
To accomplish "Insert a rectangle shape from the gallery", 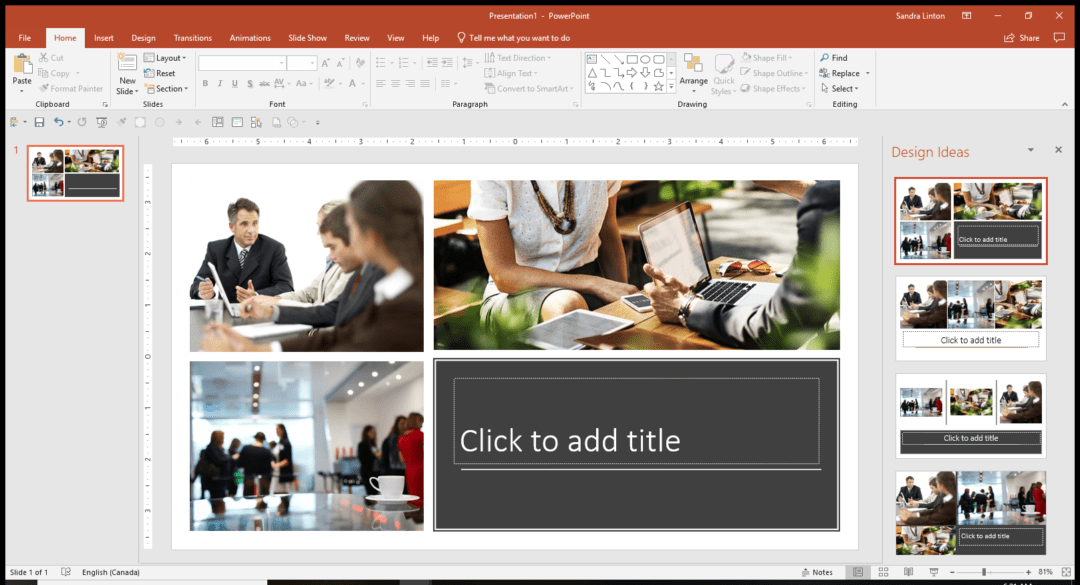I will pos(632,59).
